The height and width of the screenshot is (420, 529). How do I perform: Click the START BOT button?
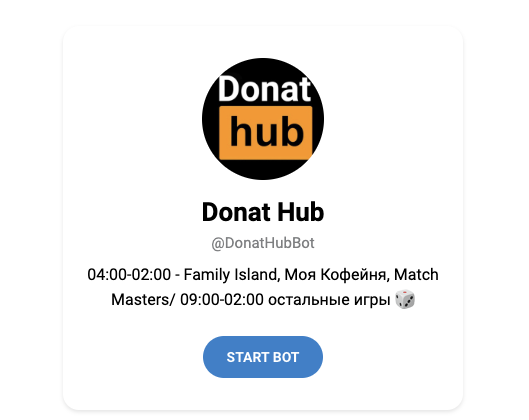[x=263, y=357]
